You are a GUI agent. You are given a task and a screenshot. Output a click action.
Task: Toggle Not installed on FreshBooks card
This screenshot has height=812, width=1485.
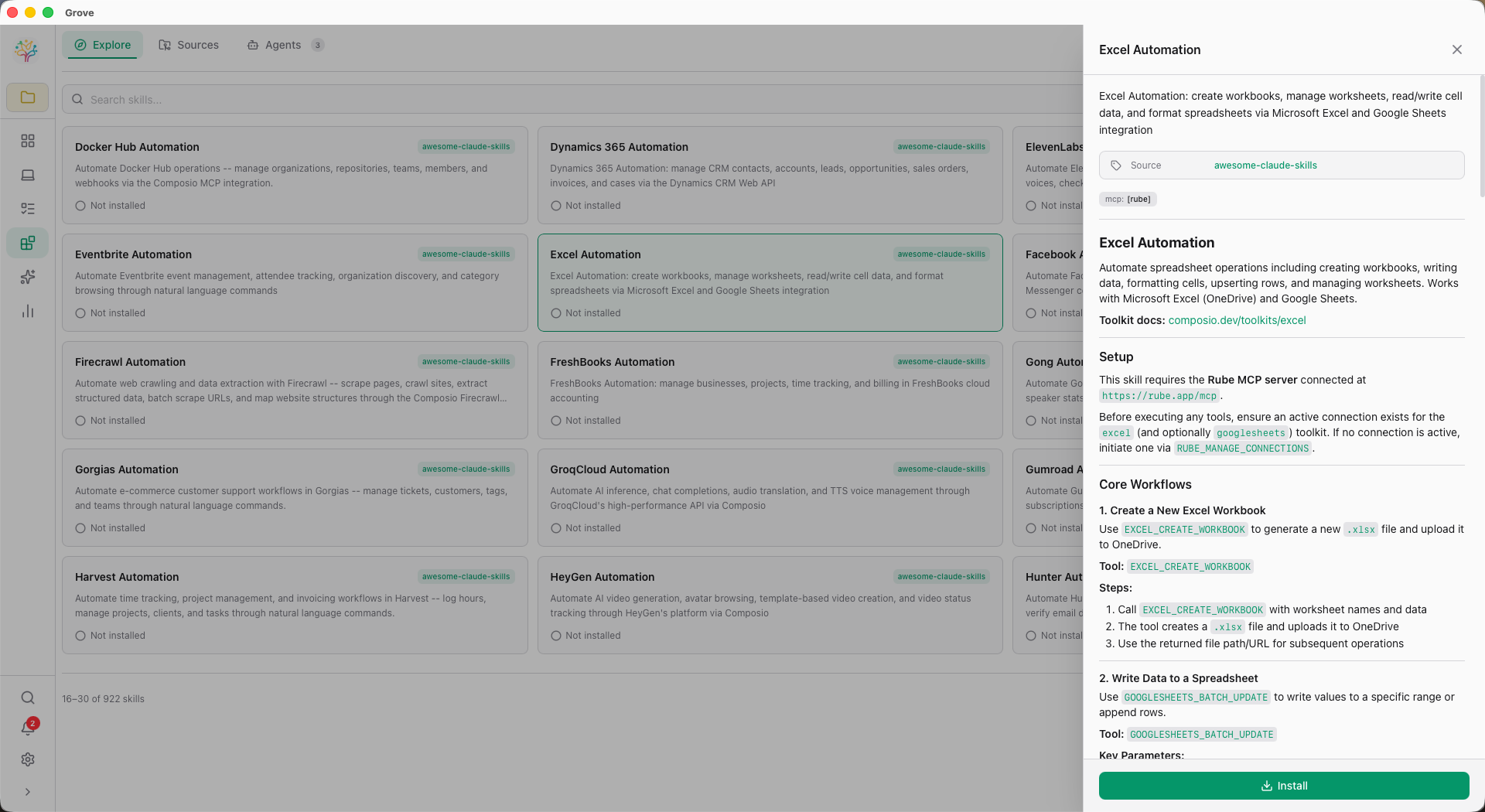585,421
